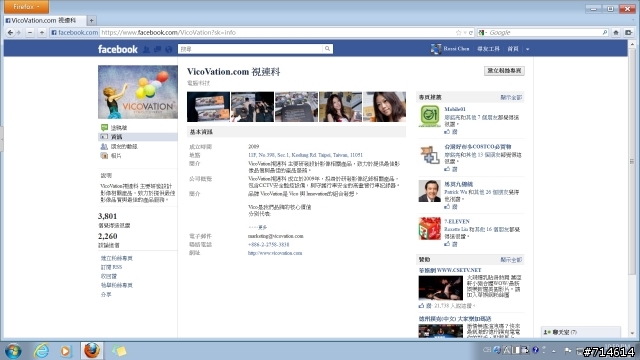Click 顯示全部 next to 贊助
The height and width of the screenshot is (360, 640).
click(x=511, y=260)
